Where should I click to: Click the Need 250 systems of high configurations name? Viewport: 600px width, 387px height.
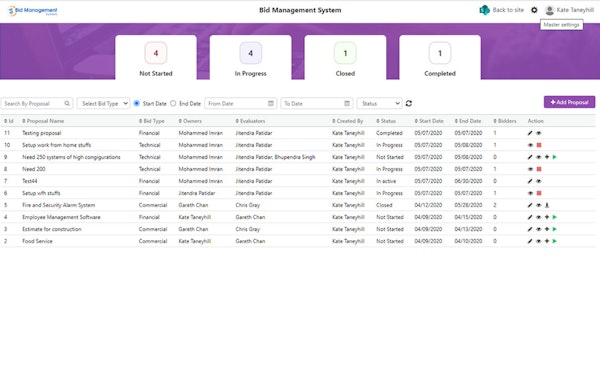(71, 157)
